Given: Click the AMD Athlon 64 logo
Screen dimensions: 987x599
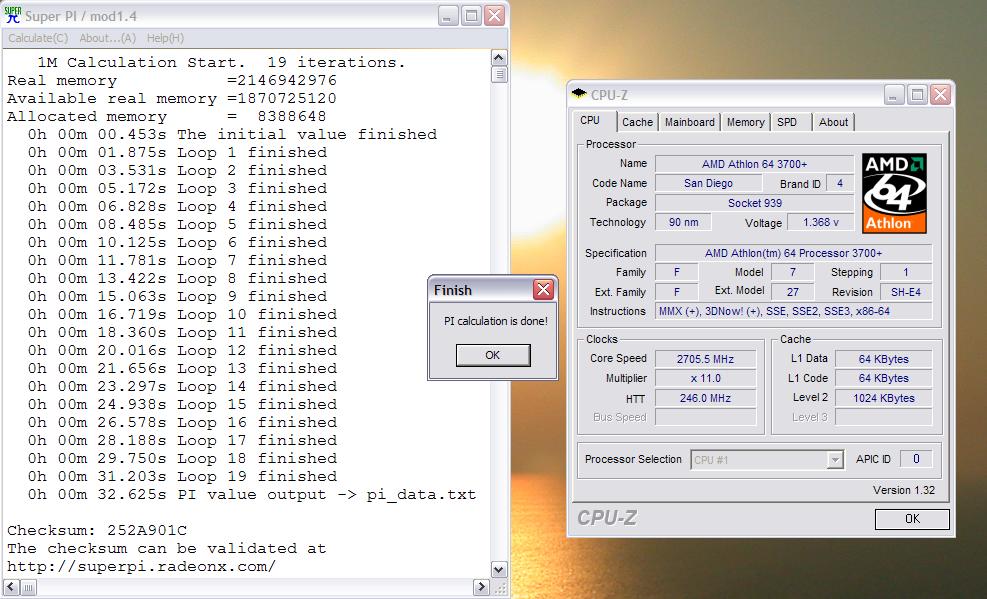Looking at the screenshot, I should pyautogui.click(x=894, y=193).
